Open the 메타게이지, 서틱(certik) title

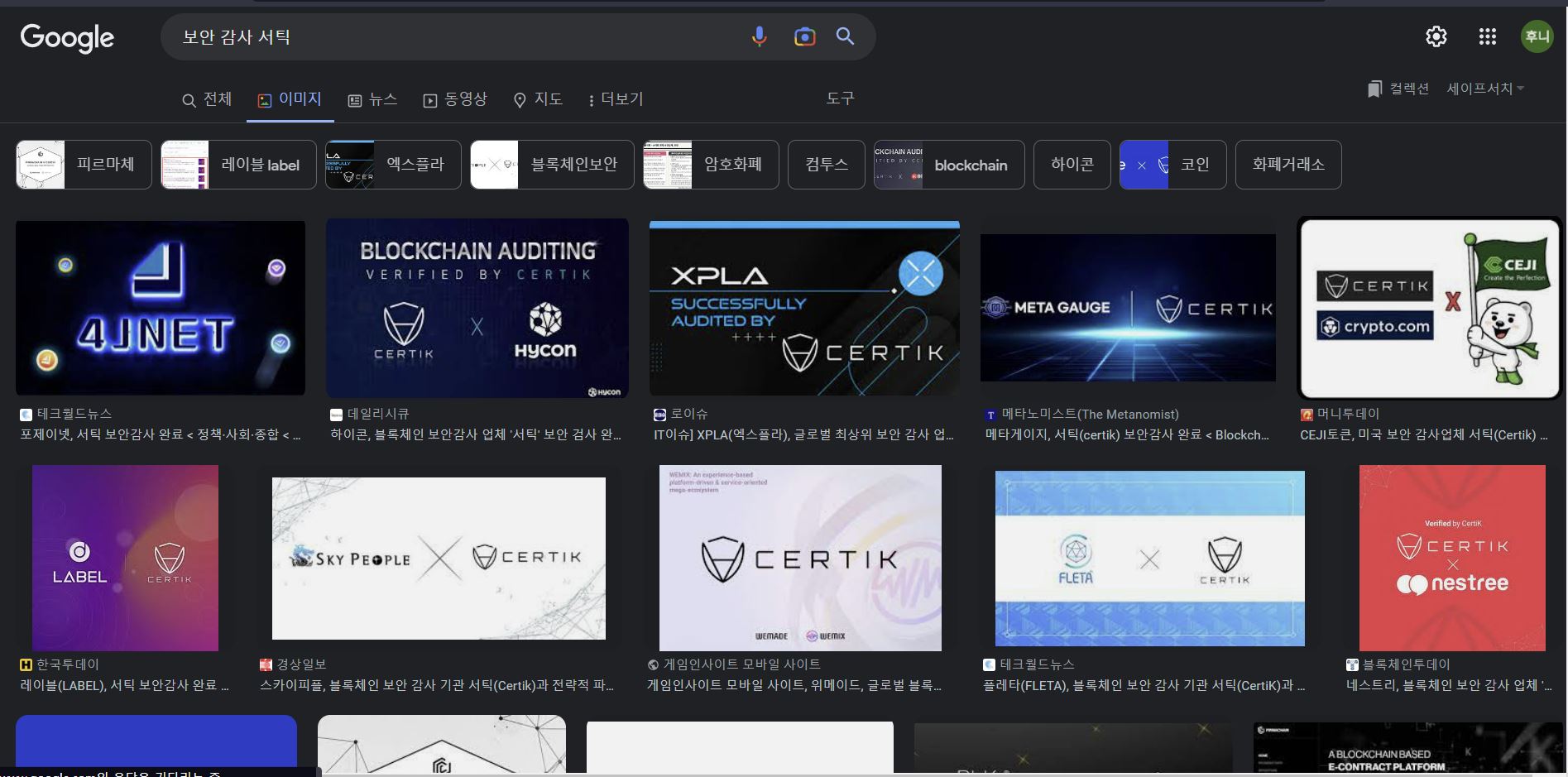(x=1127, y=435)
